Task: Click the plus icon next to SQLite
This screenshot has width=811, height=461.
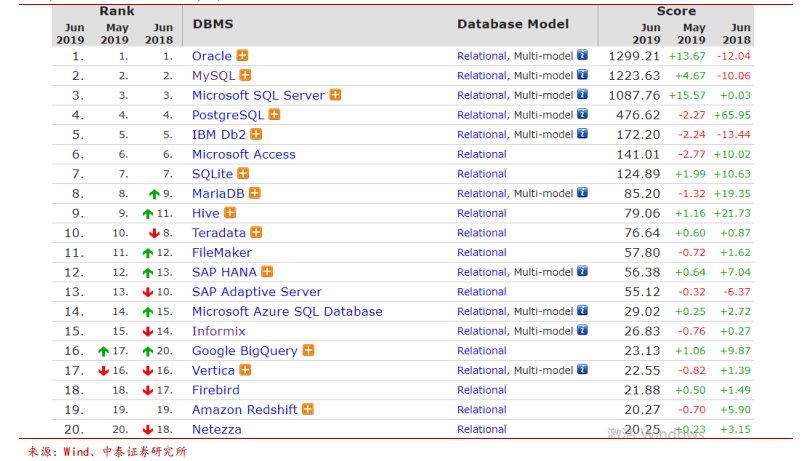Action: point(243,173)
